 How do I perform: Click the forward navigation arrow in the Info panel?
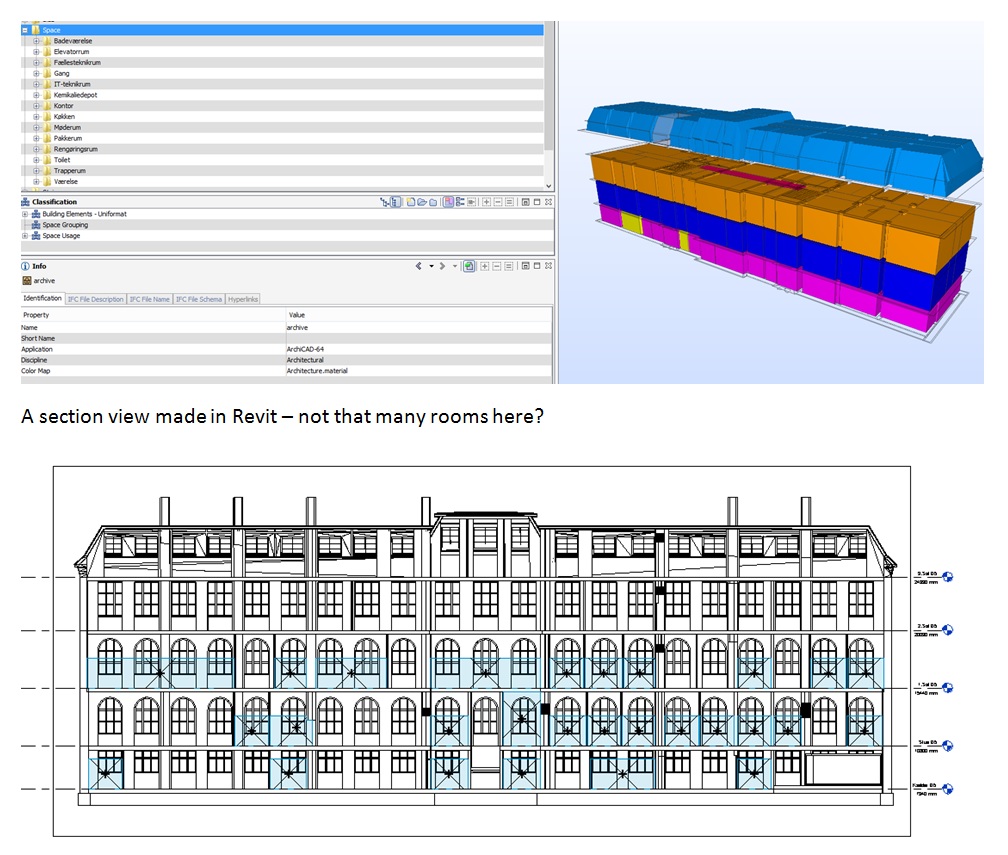442,266
